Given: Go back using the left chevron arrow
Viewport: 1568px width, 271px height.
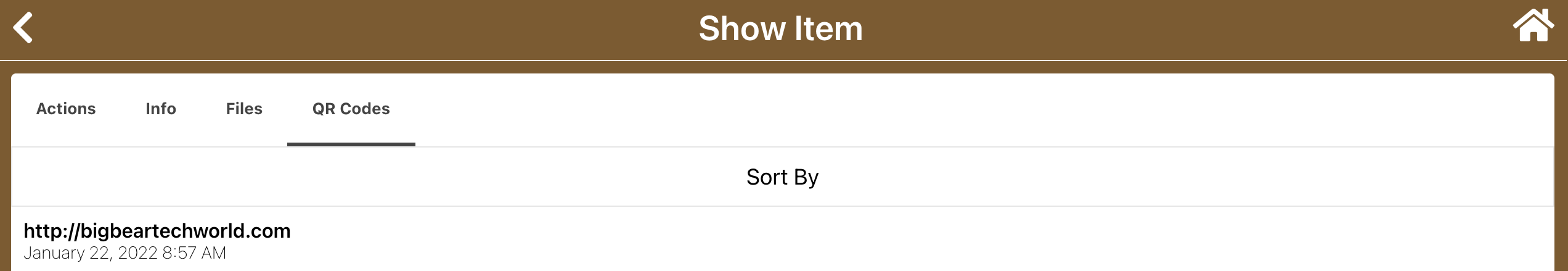Looking at the screenshot, I should click(x=23, y=28).
